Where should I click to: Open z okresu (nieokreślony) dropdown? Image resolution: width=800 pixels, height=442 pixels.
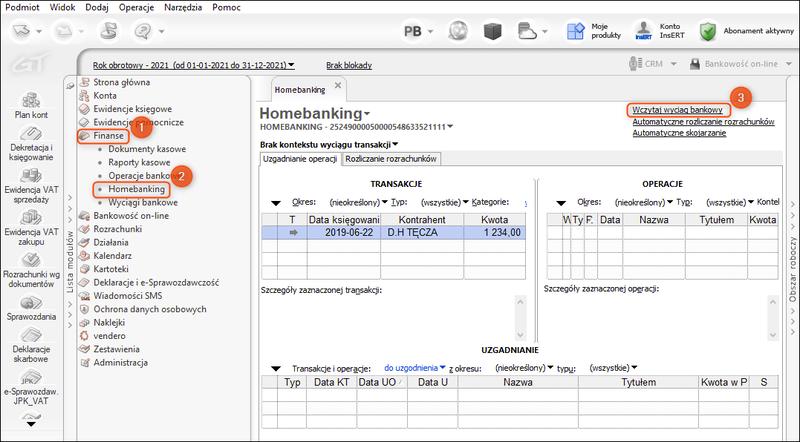[x=523, y=368]
